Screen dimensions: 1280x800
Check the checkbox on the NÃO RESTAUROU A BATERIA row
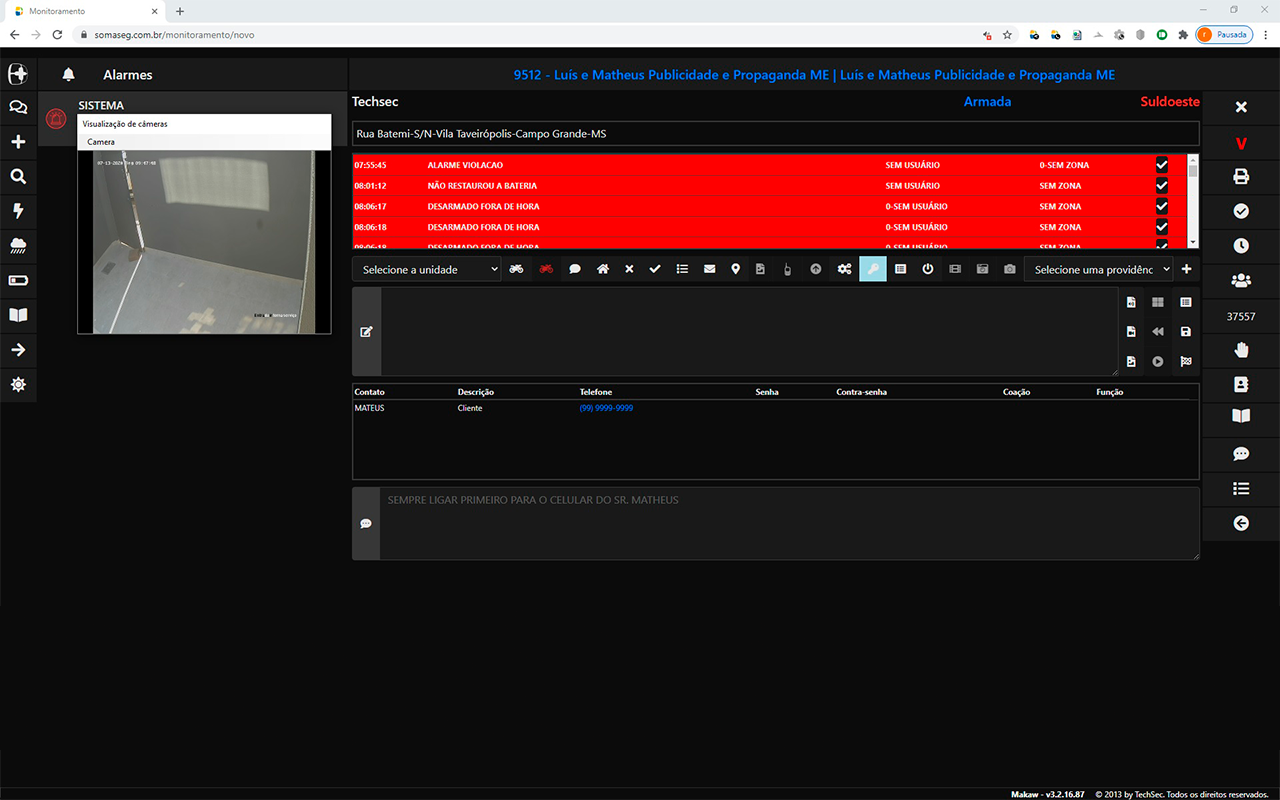1161,185
